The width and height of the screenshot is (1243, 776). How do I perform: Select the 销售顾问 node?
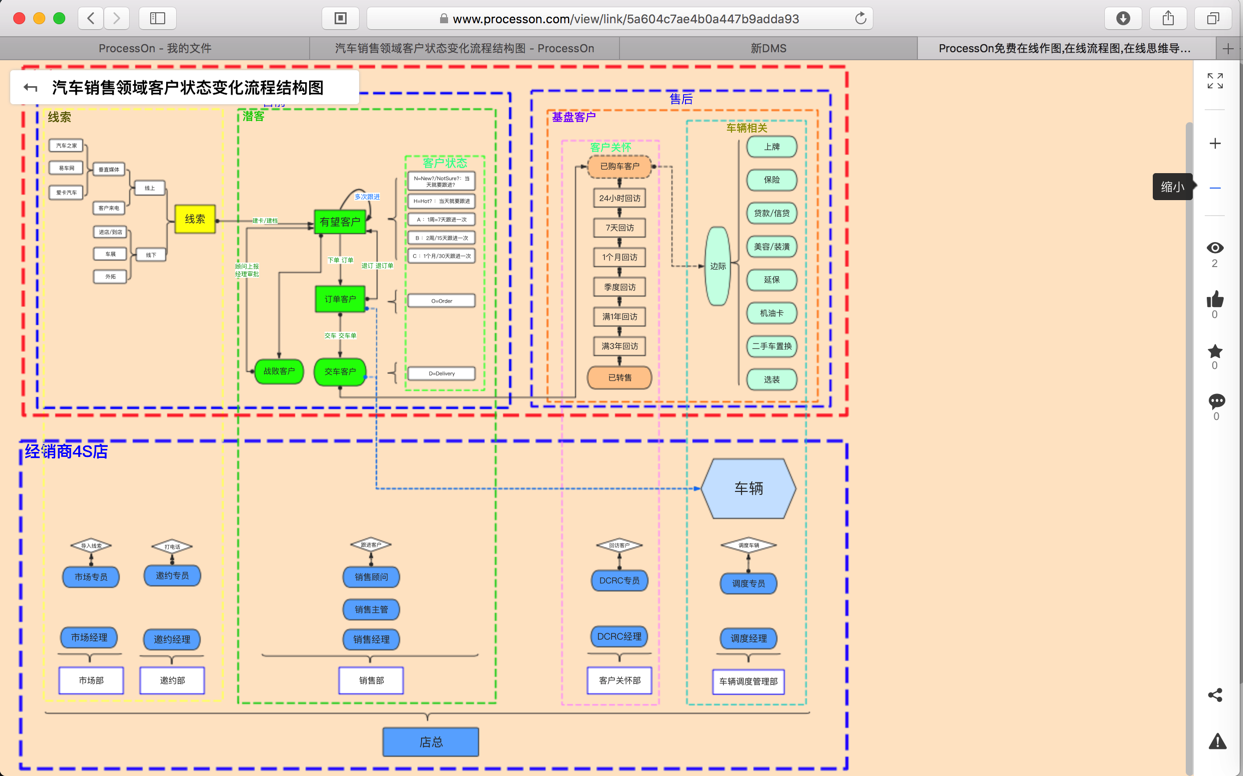(371, 577)
